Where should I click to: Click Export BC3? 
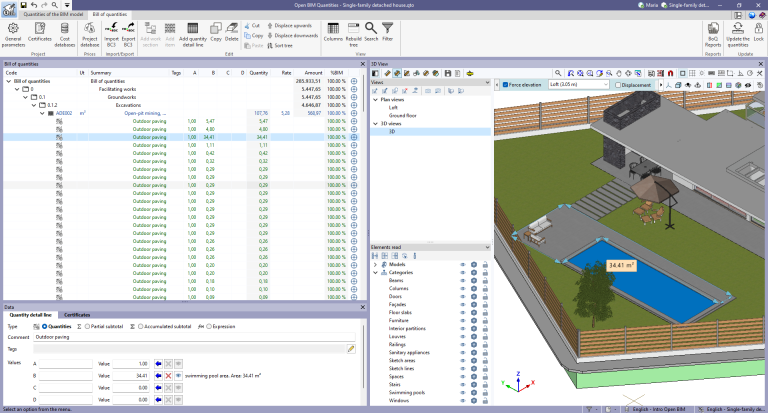(x=128, y=34)
